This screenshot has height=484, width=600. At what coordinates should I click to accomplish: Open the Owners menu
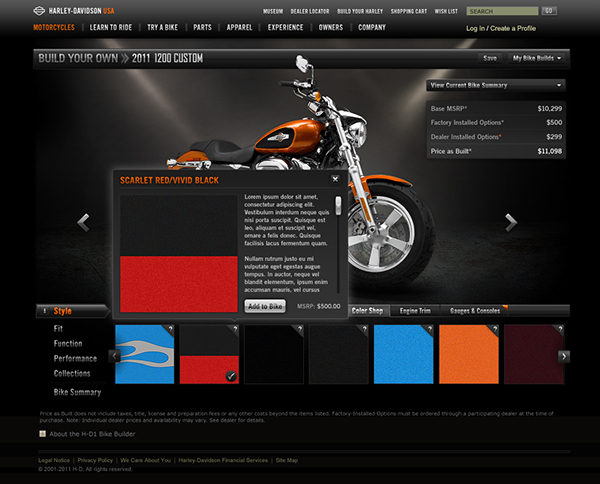coord(331,27)
